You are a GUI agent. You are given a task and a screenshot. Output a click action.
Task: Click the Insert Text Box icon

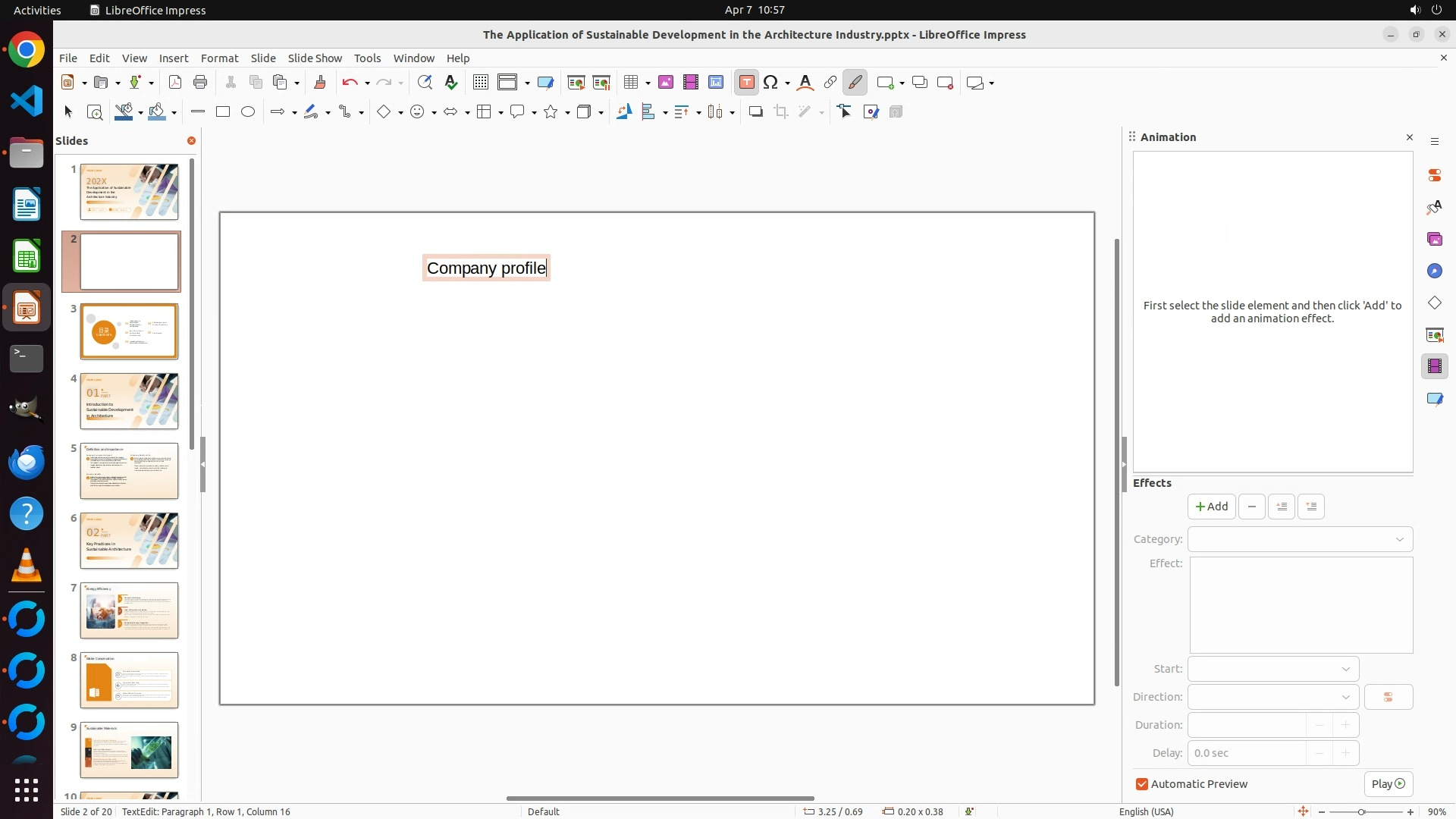click(x=746, y=83)
